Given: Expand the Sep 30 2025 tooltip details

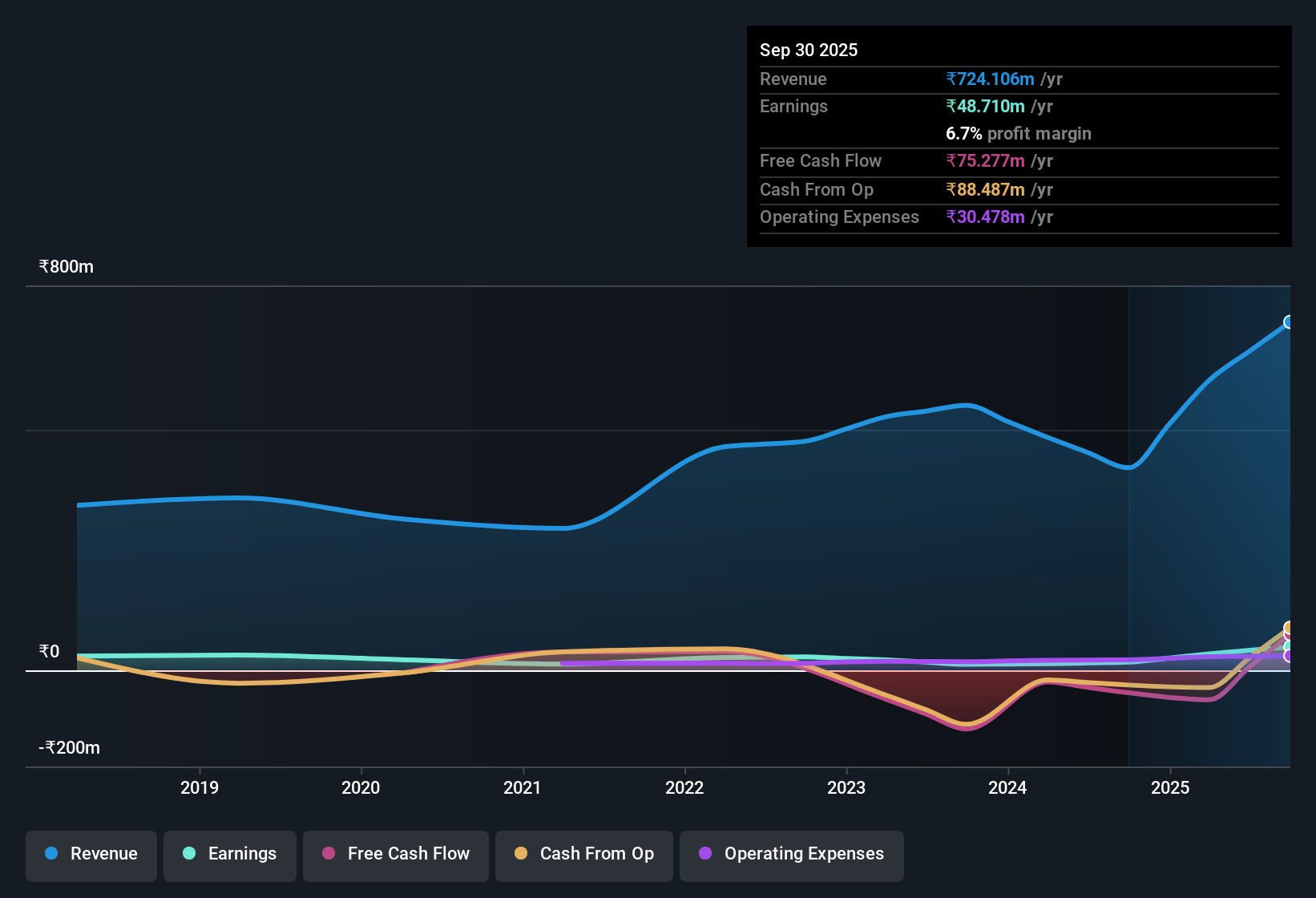Looking at the screenshot, I should click(x=809, y=50).
